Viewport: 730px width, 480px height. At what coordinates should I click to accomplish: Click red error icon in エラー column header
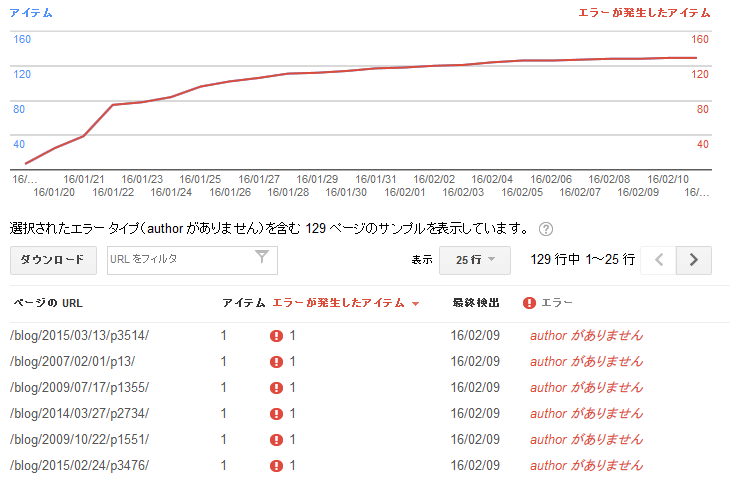coord(529,303)
